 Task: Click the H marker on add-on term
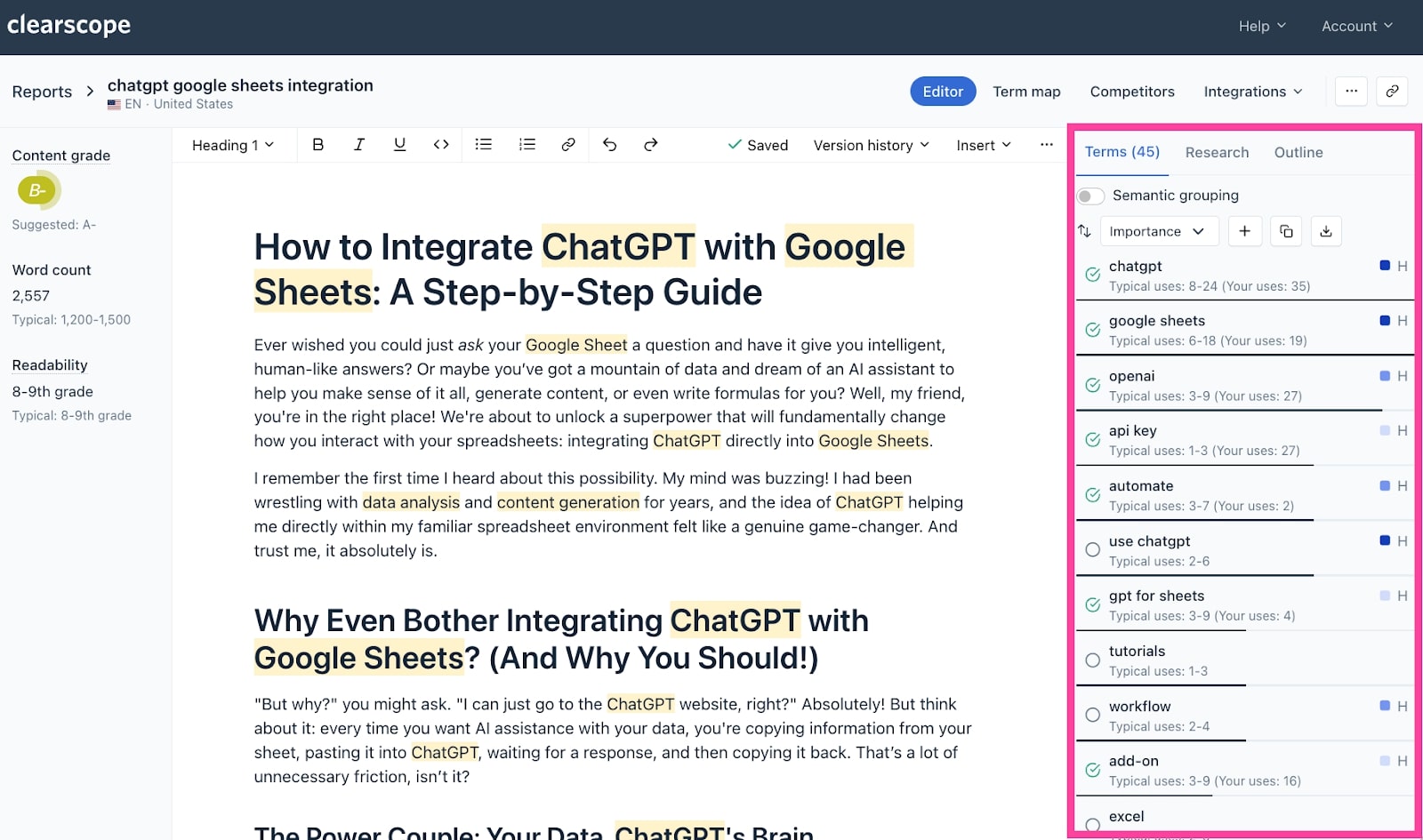click(1403, 762)
